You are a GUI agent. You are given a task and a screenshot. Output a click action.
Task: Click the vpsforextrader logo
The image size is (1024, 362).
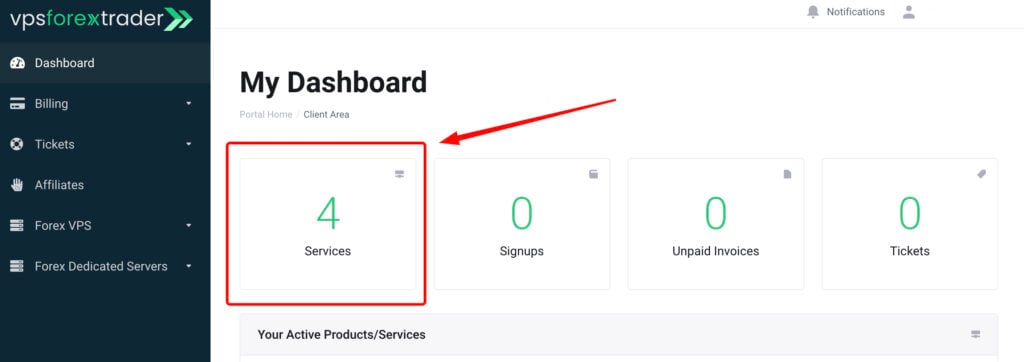pyautogui.click(x=101, y=18)
